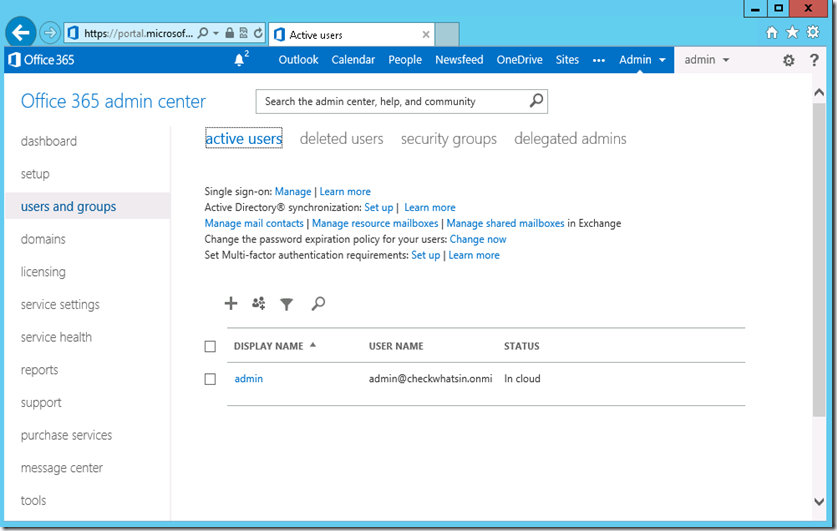Click Manage shared mailboxes link
The height and width of the screenshot is (531, 837).
coord(506,224)
